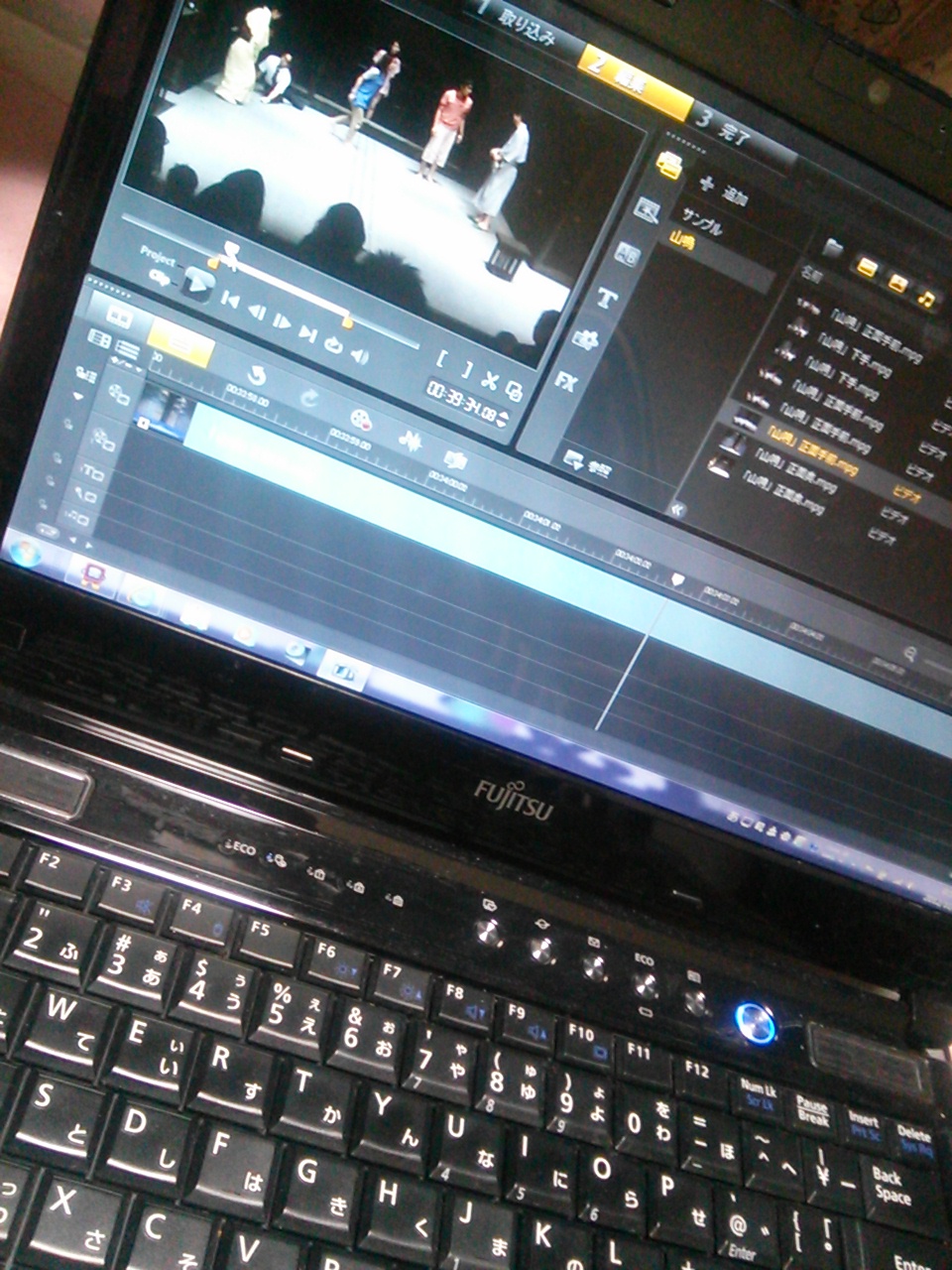Screen dimensions: 952x1270
Task: Open the first pinned taskbar icon after the Start orb
Action: pyautogui.click(x=91, y=575)
